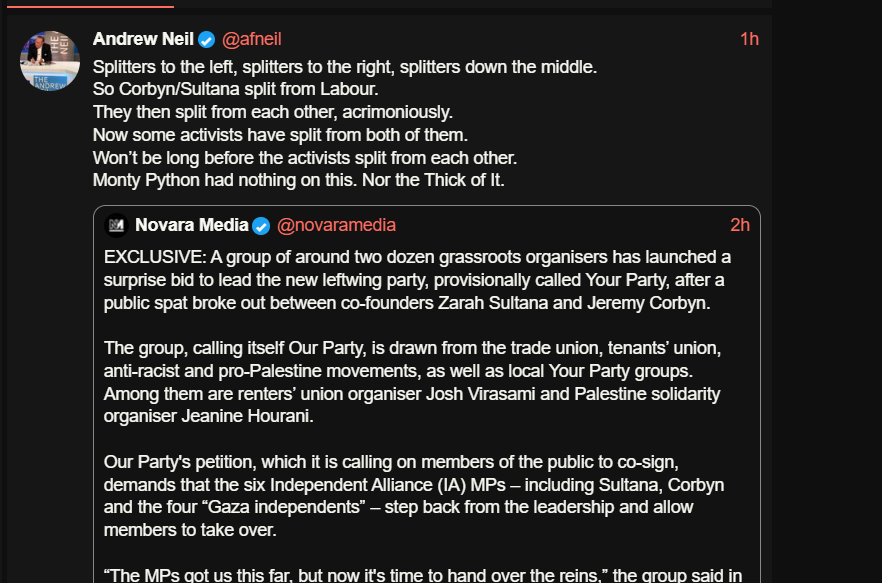Select the active tab indicator at top

pyautogui.click(x=90, y=7)
